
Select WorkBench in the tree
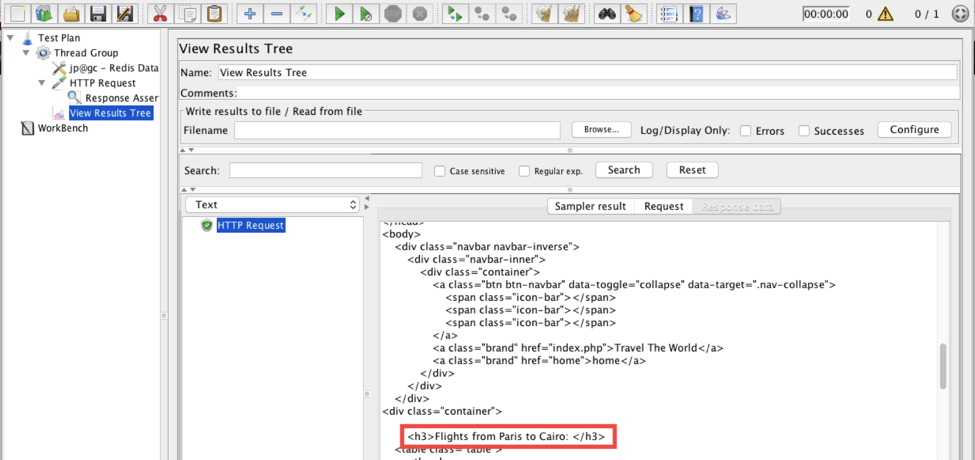point(63,128)
